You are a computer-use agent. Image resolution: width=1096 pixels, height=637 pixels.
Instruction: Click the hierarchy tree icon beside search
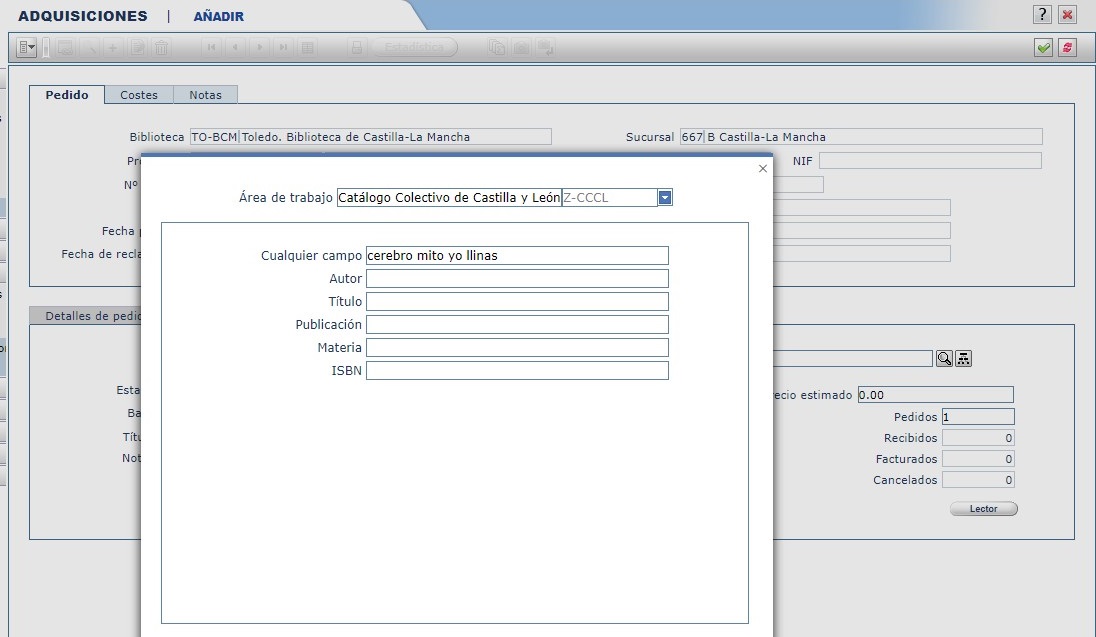[964, 359]
